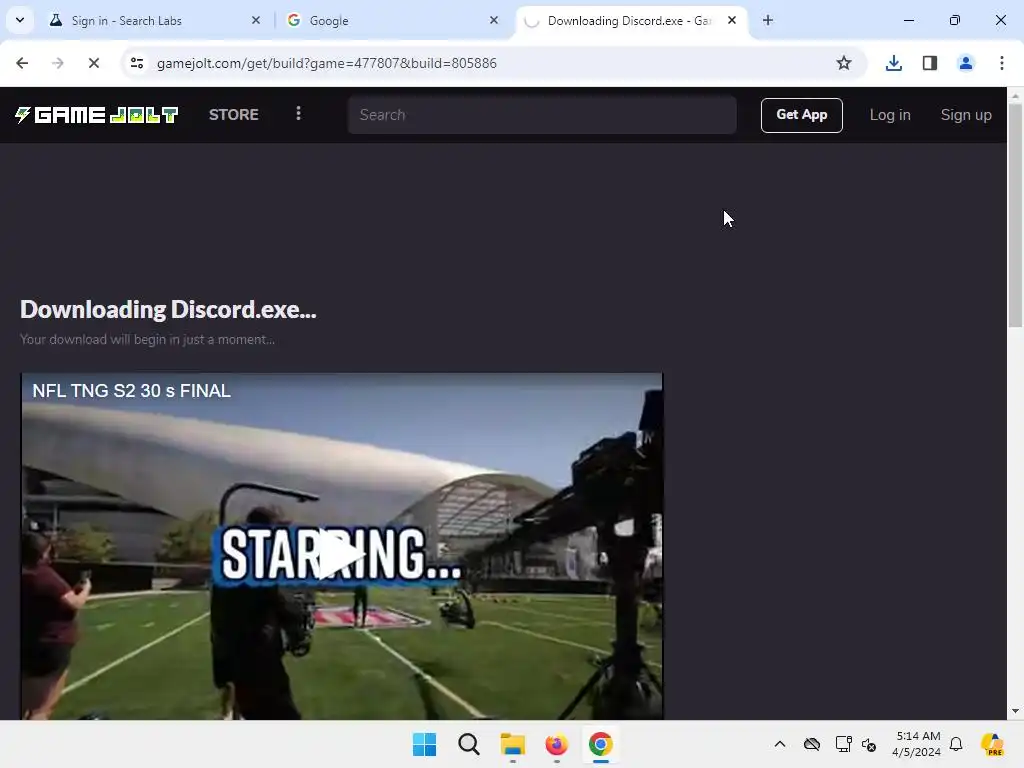Open Game Jolt's more options menu

tap(298, 114)
